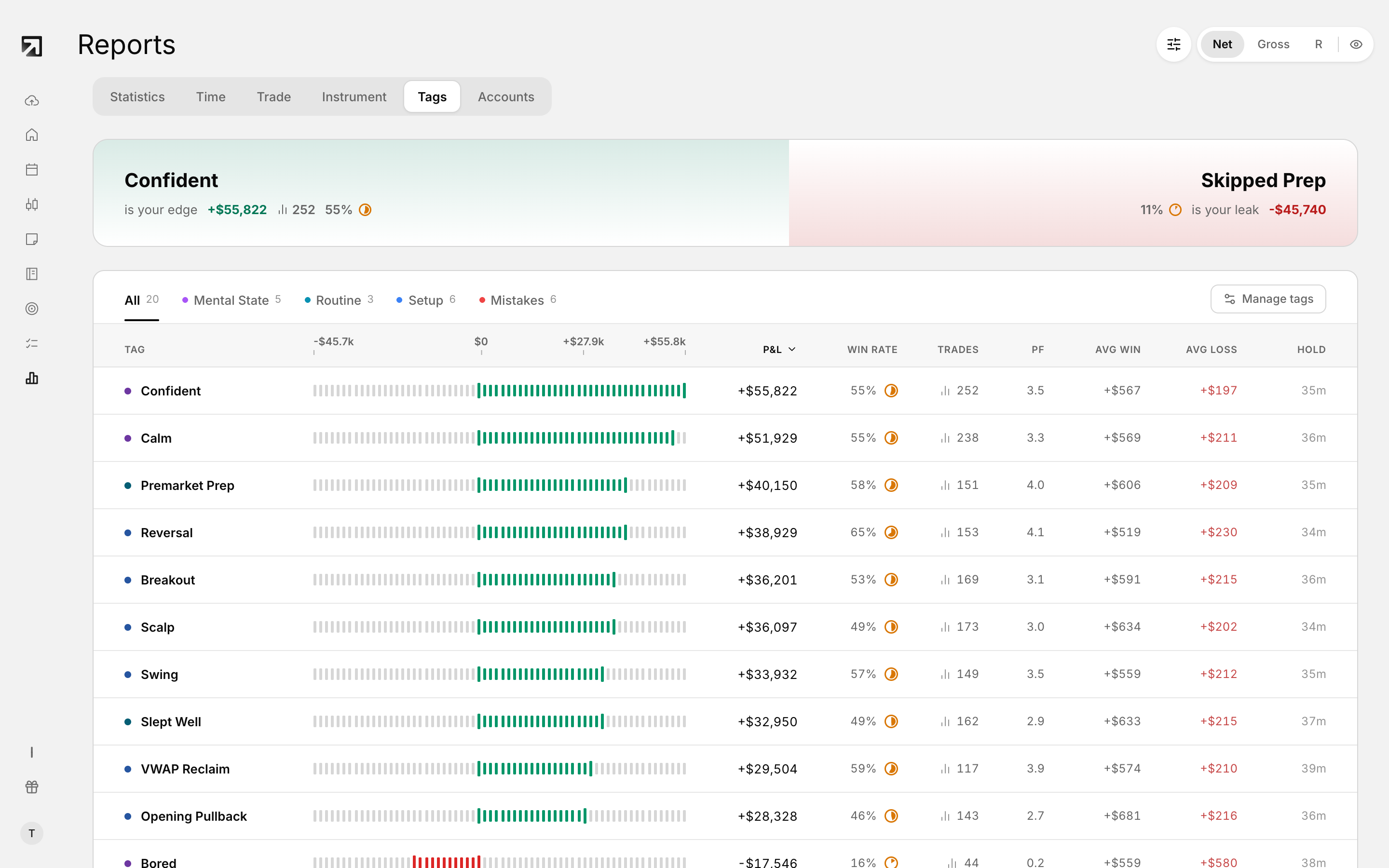Sort table by HOLD header
This screenshot has width=1389, height=868.
point(1311,349)
